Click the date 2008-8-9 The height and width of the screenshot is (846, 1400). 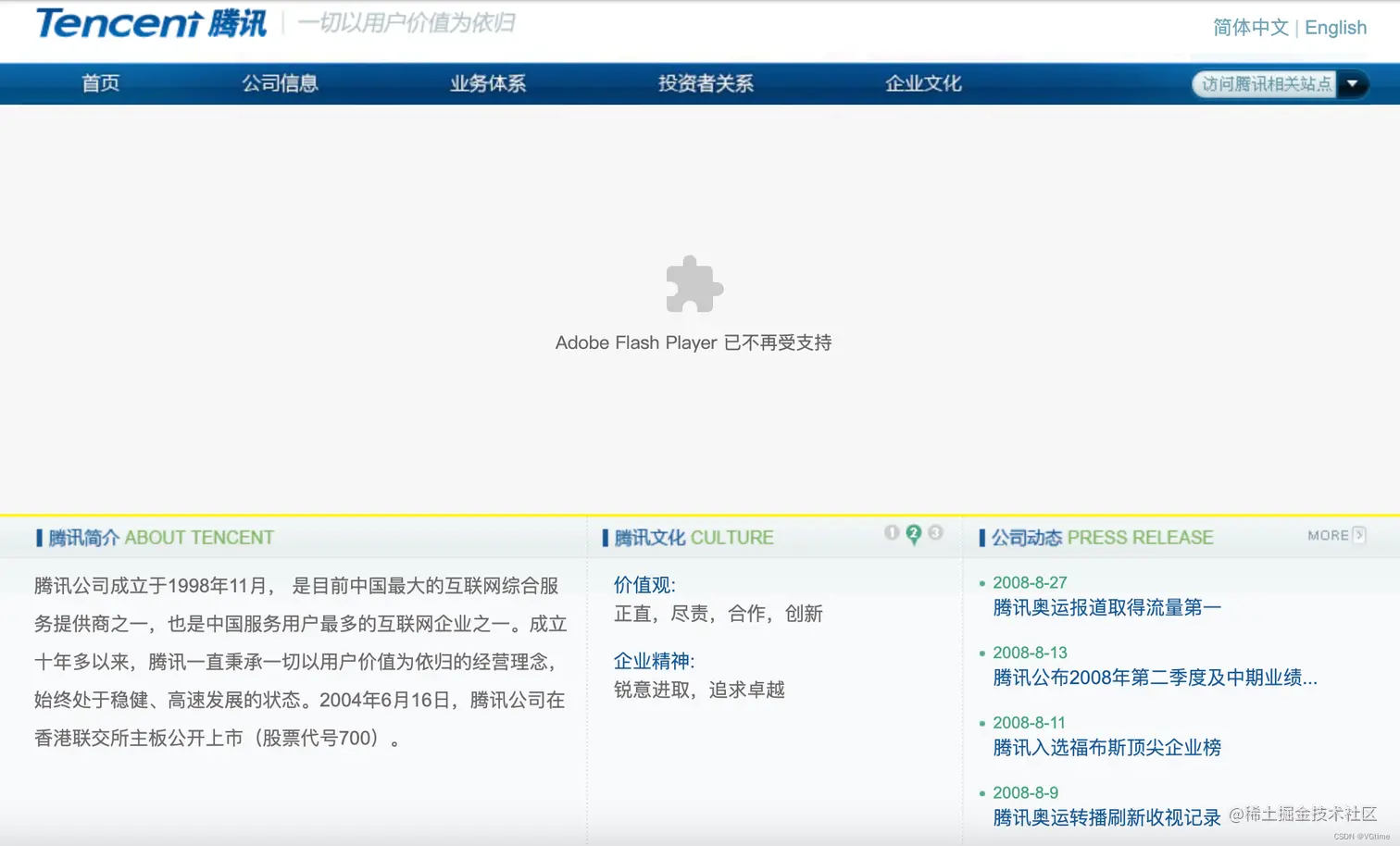point(1025,792)
